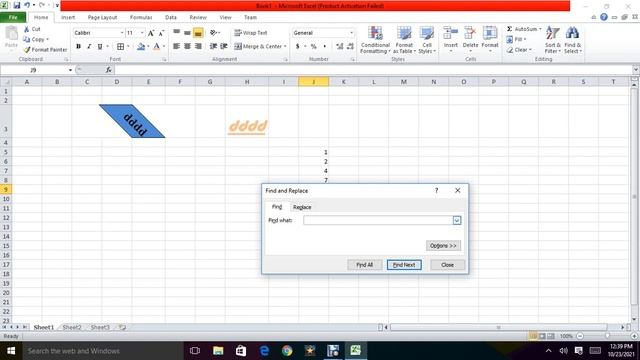Open the Copy dropdown arrow
Screen dimensions: 640x360
click(x=48, y=40)
